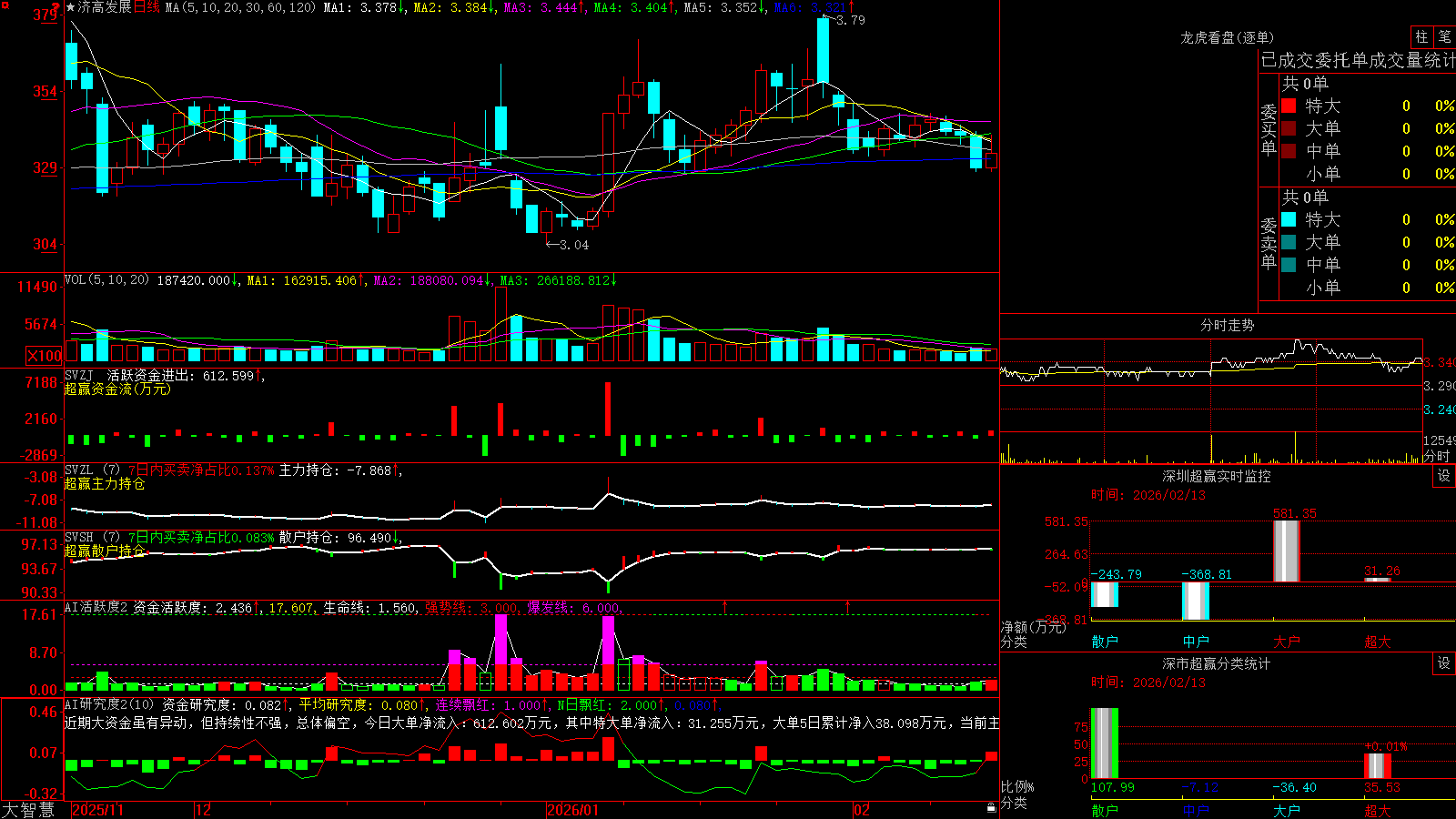Screen dimensions: 1456x819
Task: Open 设 settings for 深市超赢分类统计
Action: pos(1444,663)
